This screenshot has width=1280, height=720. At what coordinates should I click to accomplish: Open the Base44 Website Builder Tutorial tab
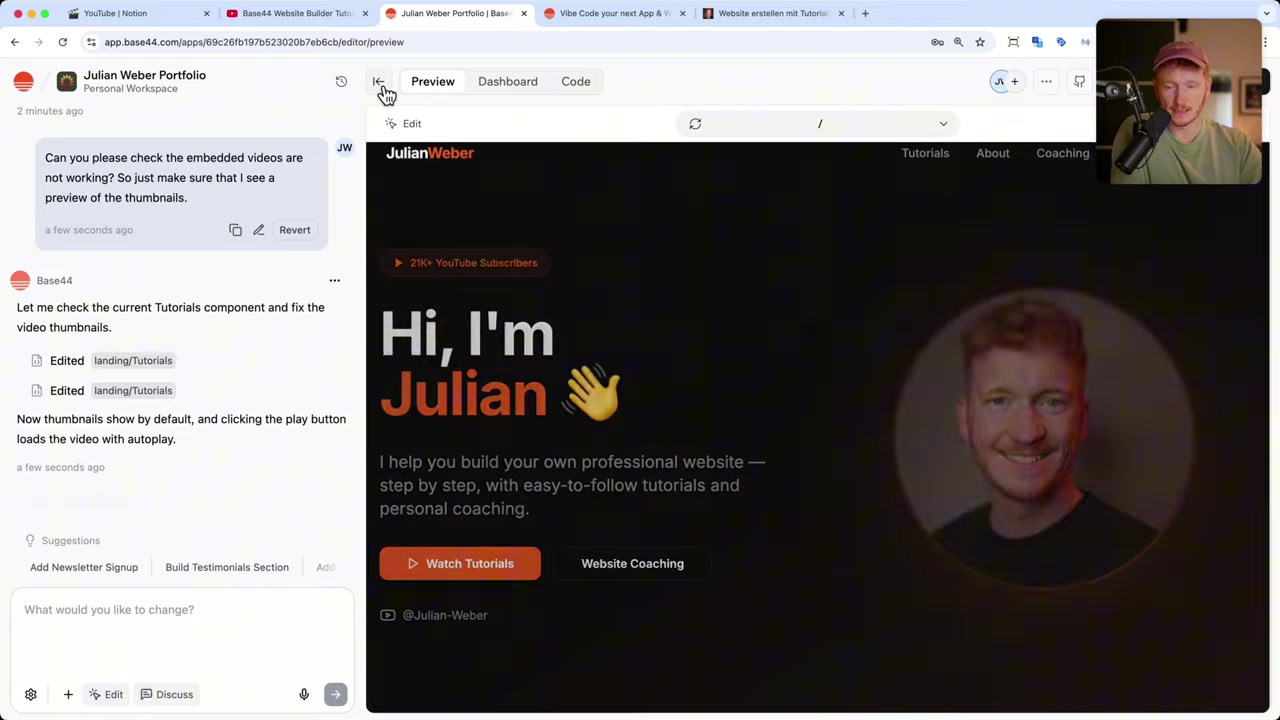(297, 13)
